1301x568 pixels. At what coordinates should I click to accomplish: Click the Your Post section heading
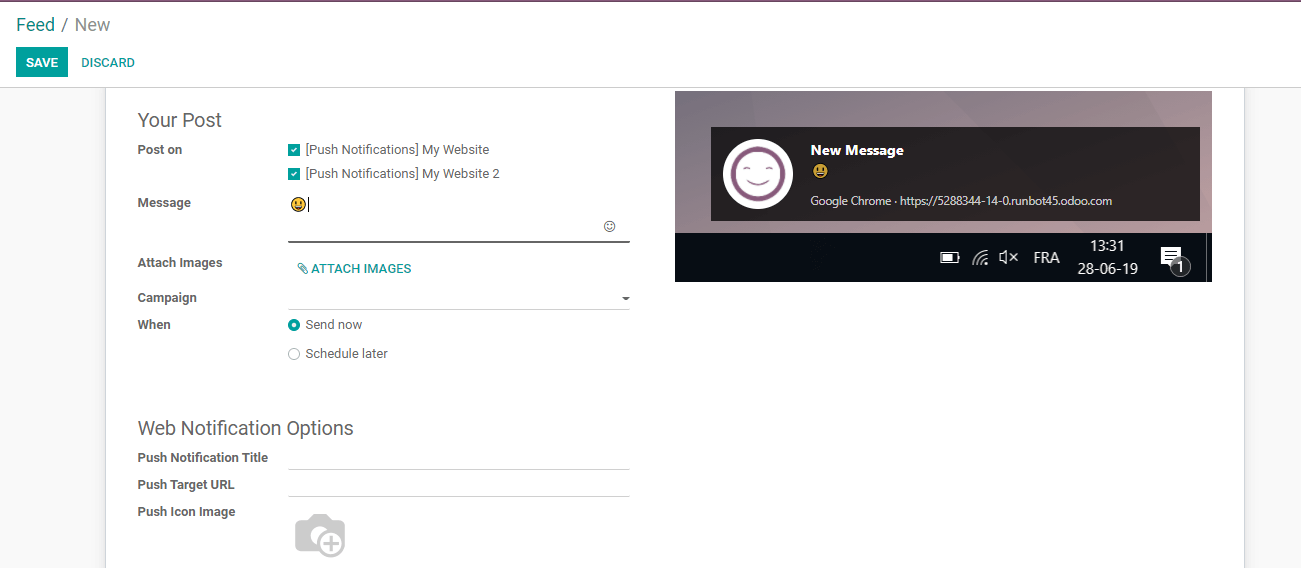180,120
